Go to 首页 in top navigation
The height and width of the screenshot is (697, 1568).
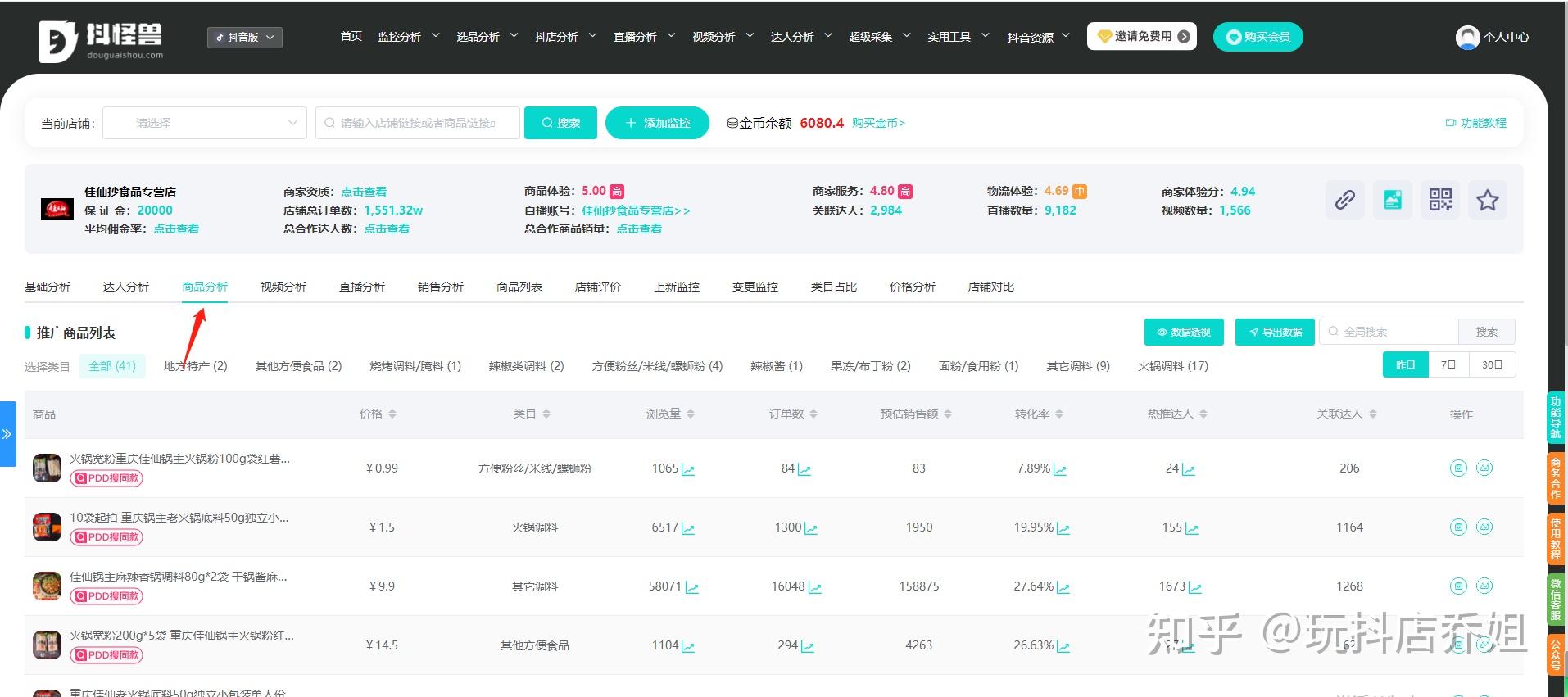click(x=351, y=37)
